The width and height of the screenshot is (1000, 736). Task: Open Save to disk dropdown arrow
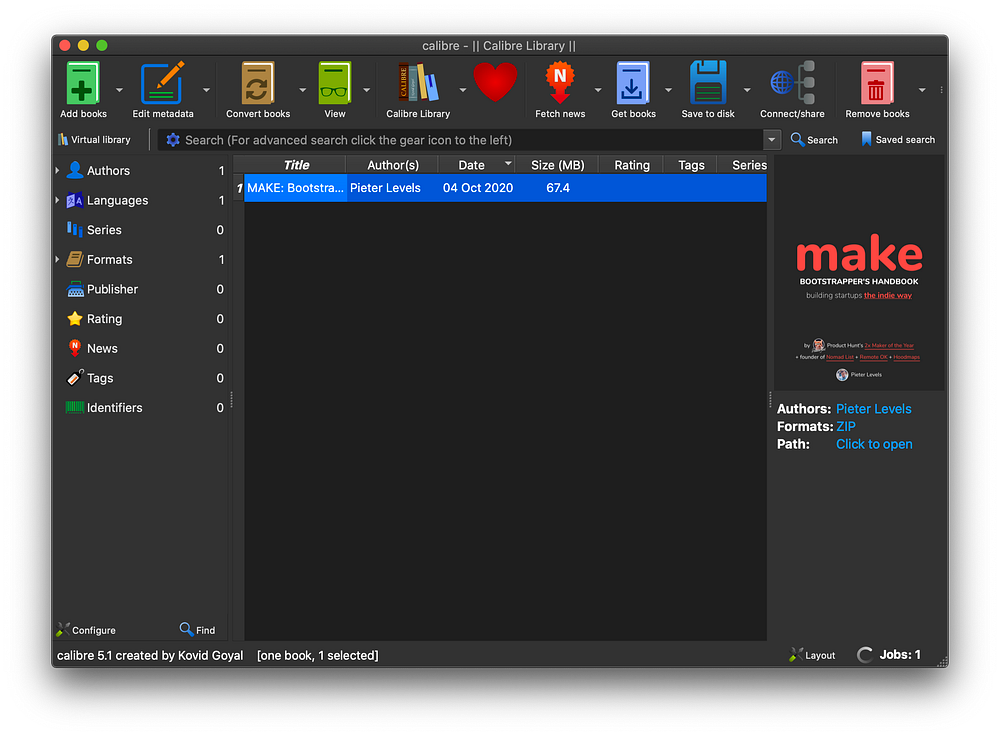coord(747,91)
